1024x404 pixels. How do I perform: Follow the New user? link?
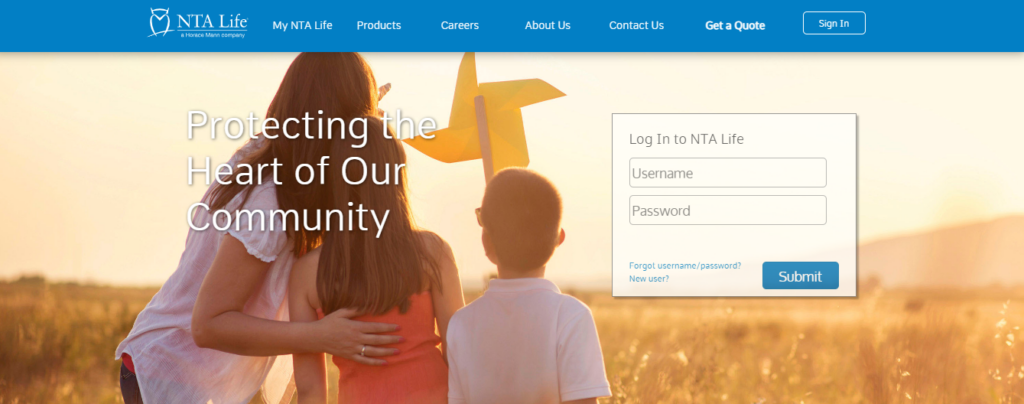click(648, 279)
